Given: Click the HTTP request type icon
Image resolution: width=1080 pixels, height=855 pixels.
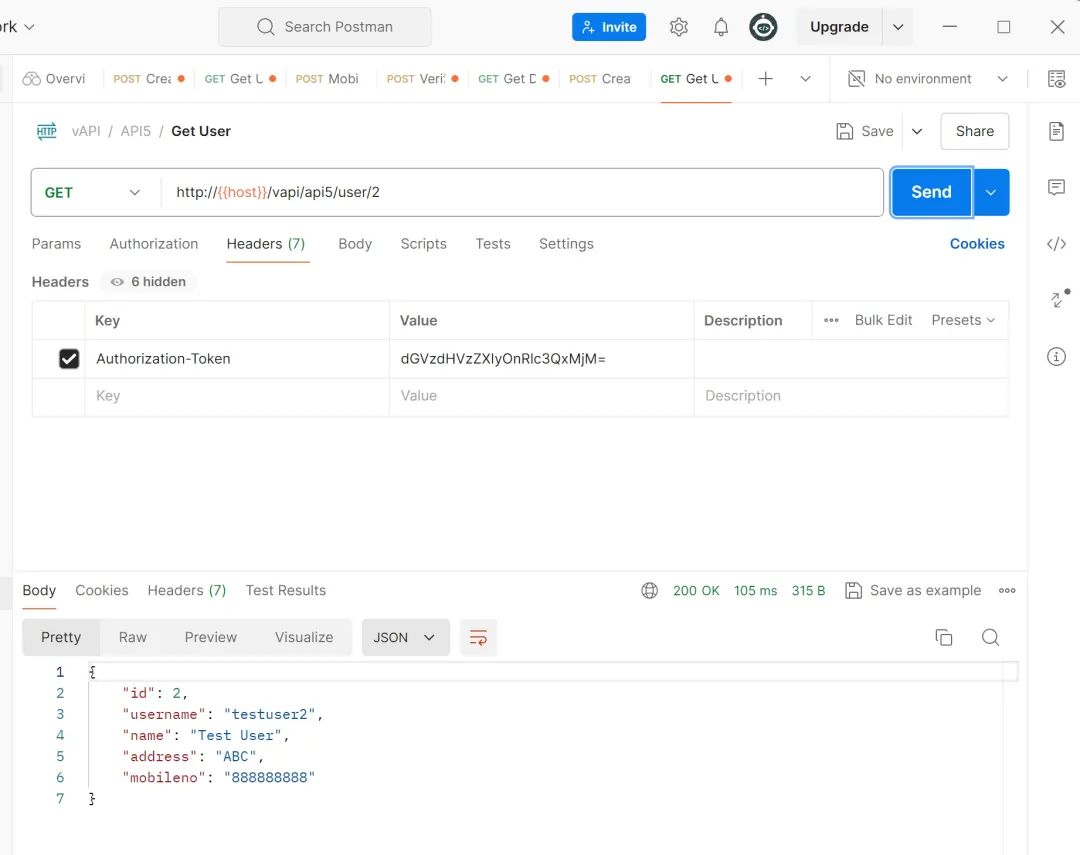Looking at the screenshot, I should tap(47, 131).
